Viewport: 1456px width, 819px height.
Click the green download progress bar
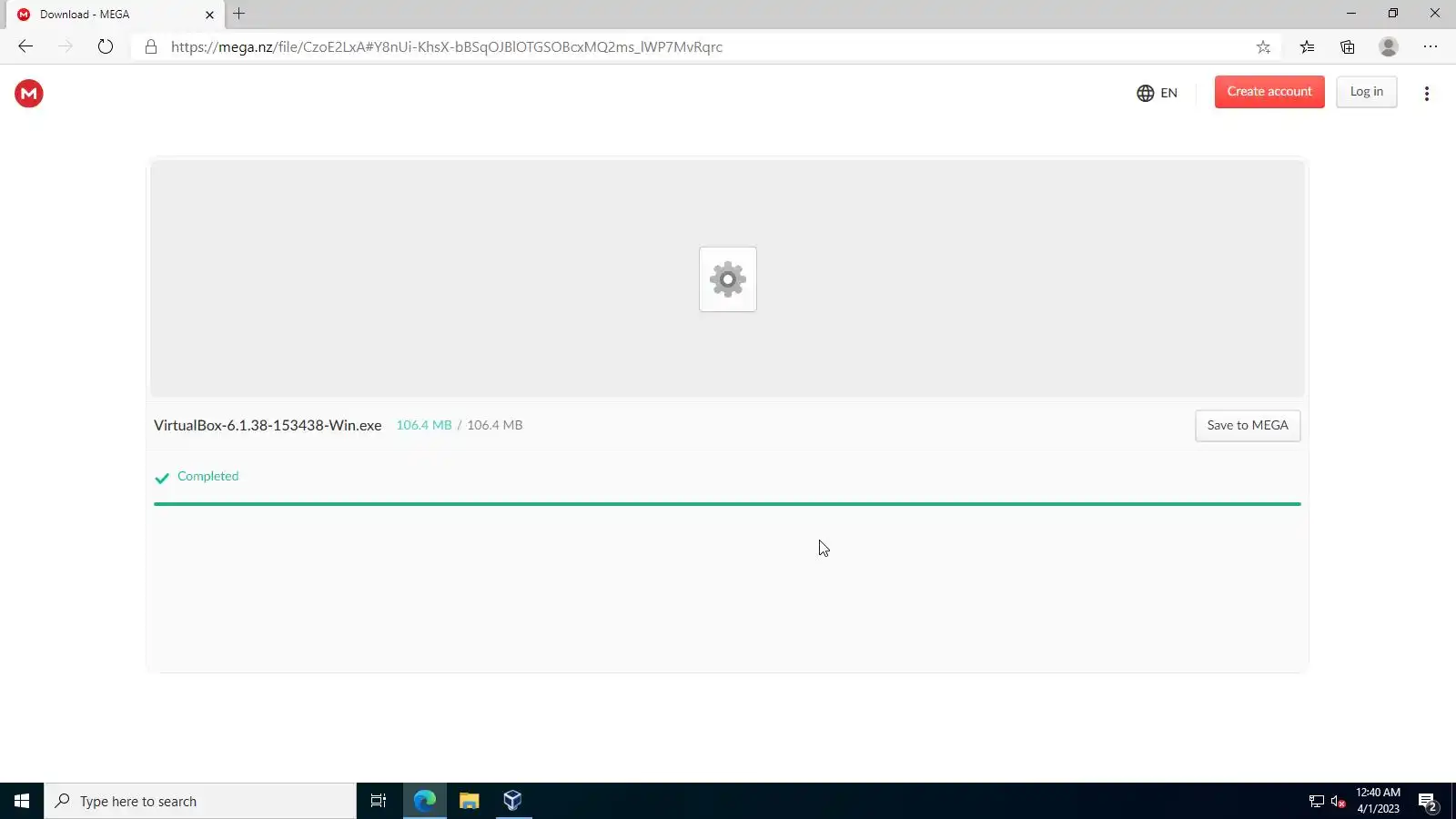(x=727, y=503)
